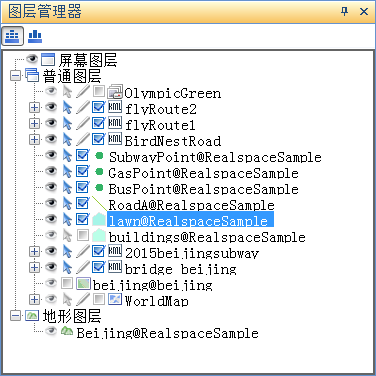Click the first layer view toolbar icon
The height and width of the screenshot is (376, 376).
coord(12,36)
